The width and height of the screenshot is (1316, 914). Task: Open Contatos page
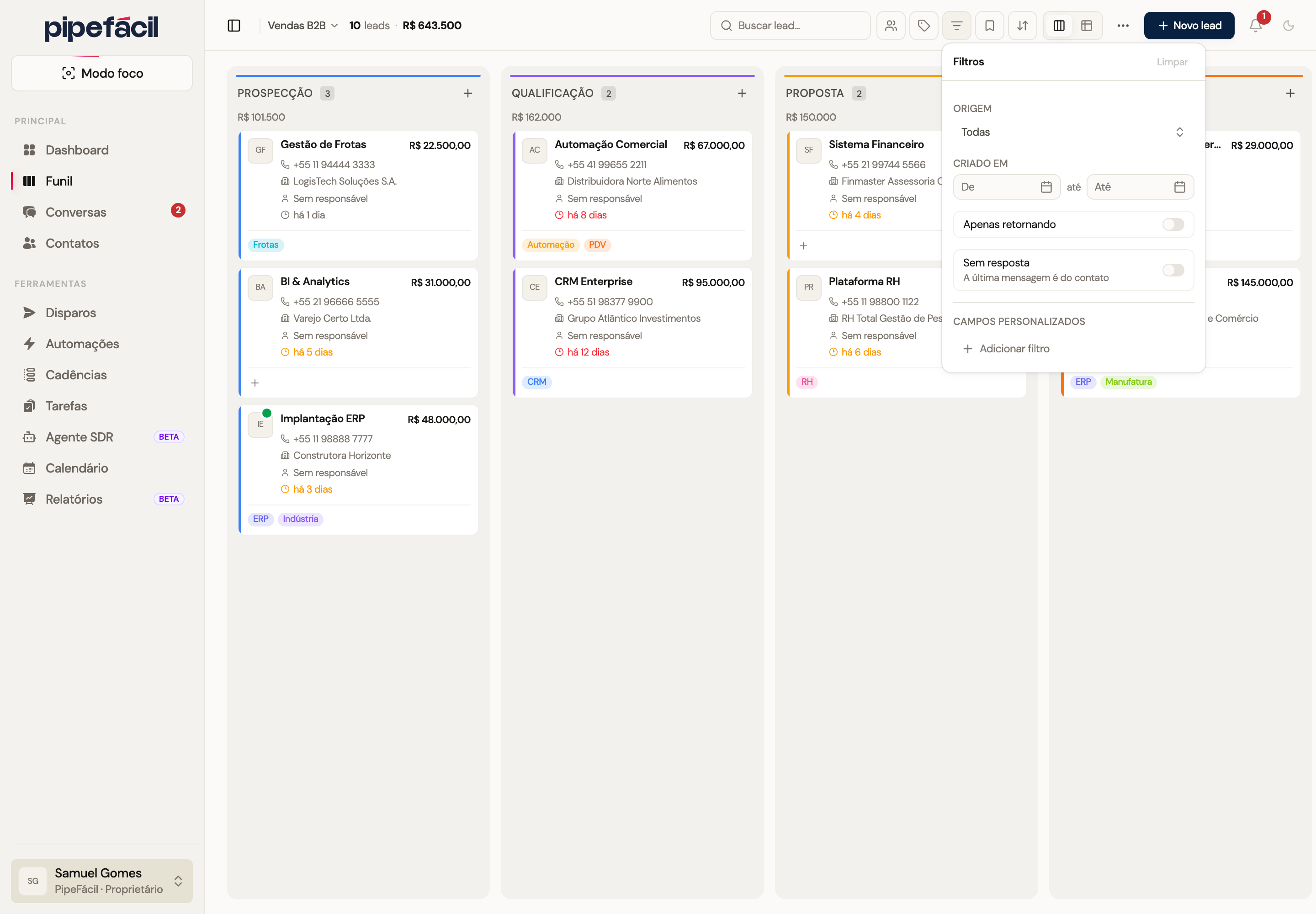pyautogui.click(x=102, y=244)
